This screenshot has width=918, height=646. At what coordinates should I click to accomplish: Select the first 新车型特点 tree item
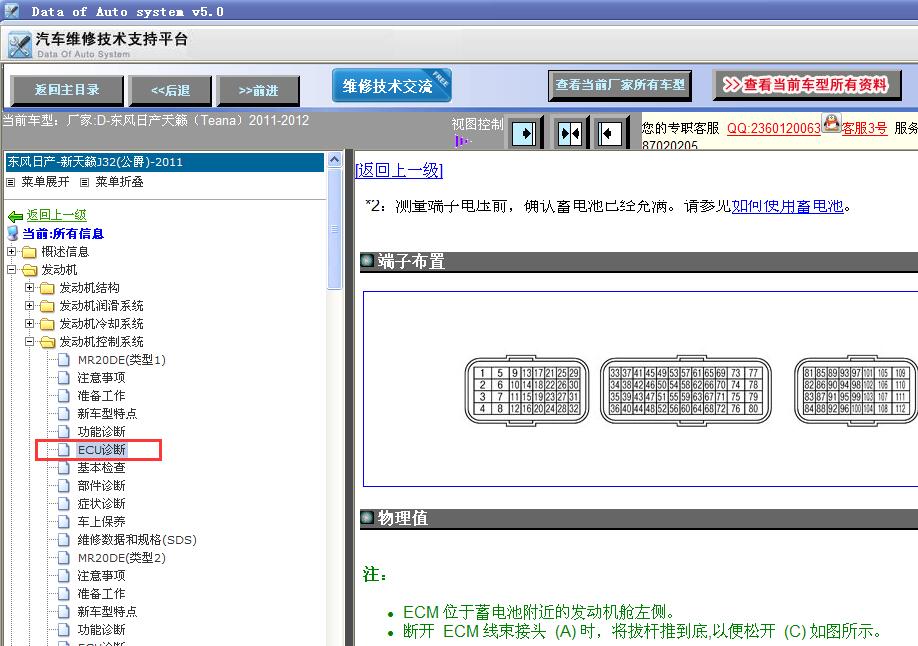107,414
